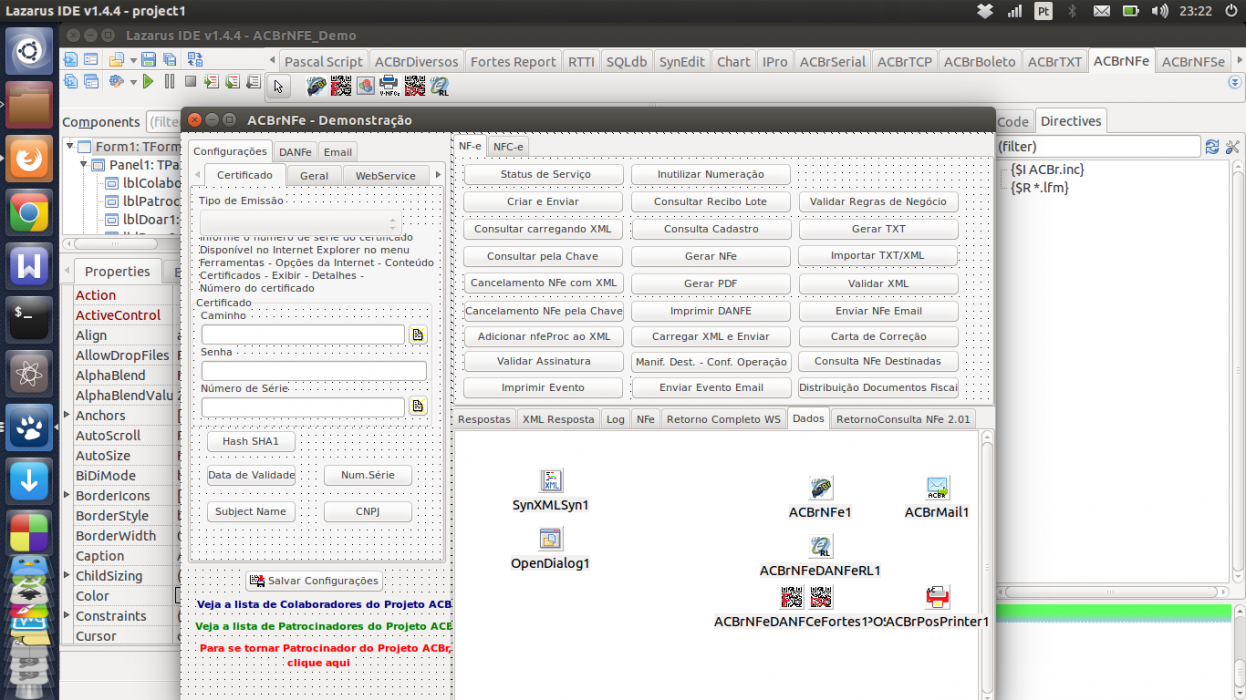Image resolution: width=1246 pixels, height=700 pixels.
Task: Collapse the Form1: TForm tree node
Action: coord(70,147)
